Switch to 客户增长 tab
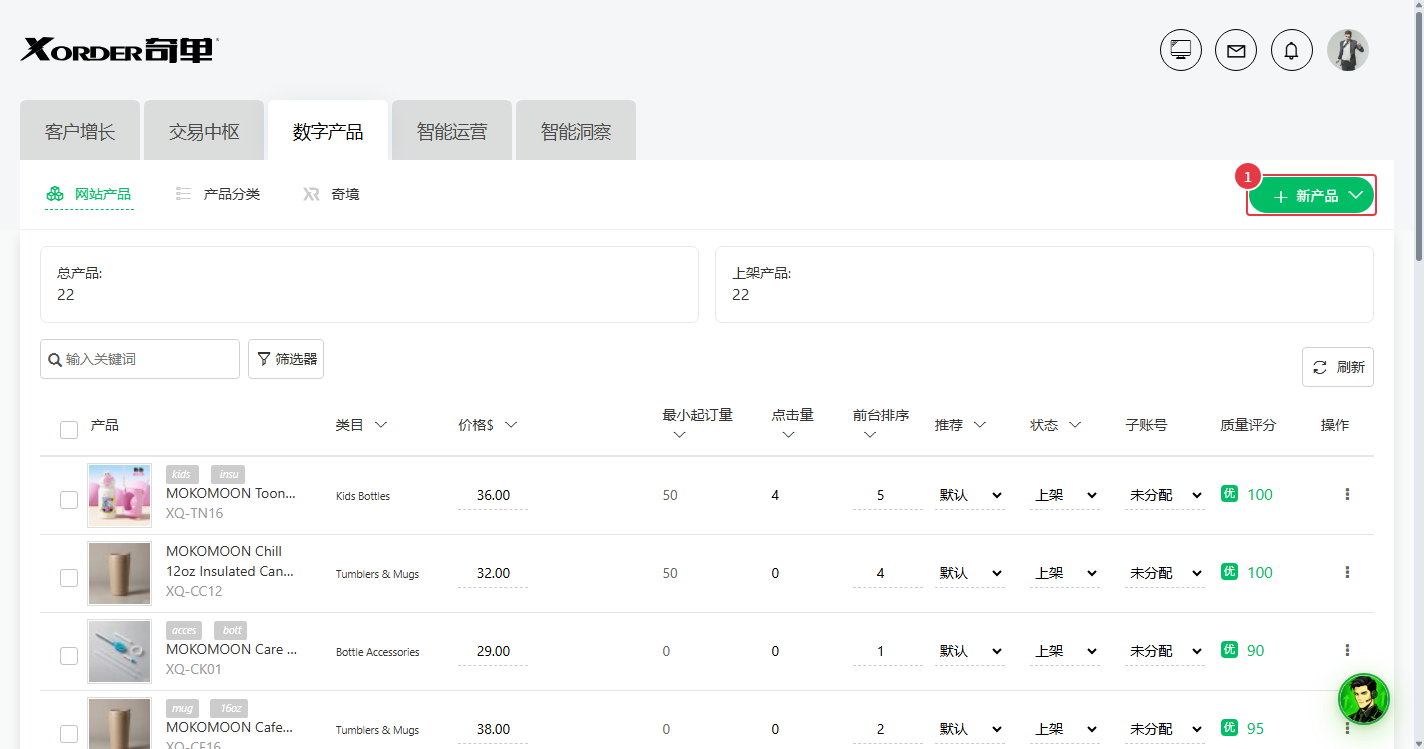The width and height of the screenshot is (1424, 749). pos(80,131)
